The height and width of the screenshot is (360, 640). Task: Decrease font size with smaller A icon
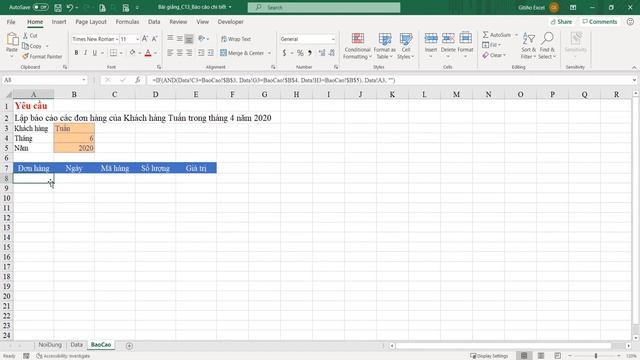(154, 39)
